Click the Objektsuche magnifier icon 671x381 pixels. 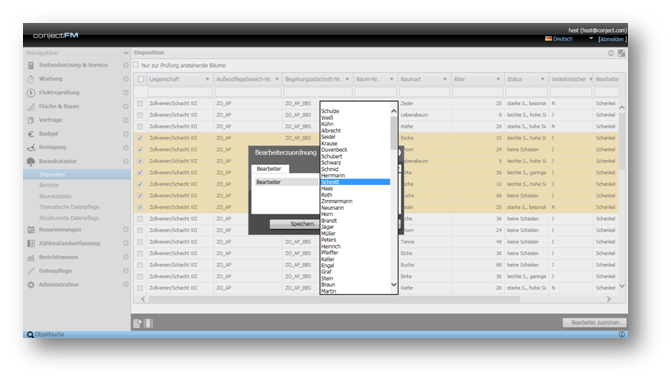(x=30, y=334)
